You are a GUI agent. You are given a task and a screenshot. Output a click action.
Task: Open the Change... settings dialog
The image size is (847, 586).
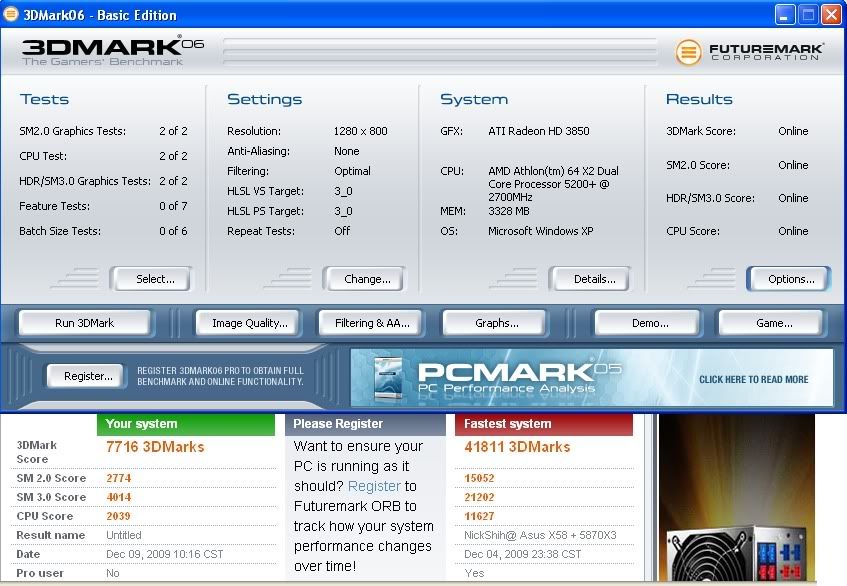tap(364, 279)
